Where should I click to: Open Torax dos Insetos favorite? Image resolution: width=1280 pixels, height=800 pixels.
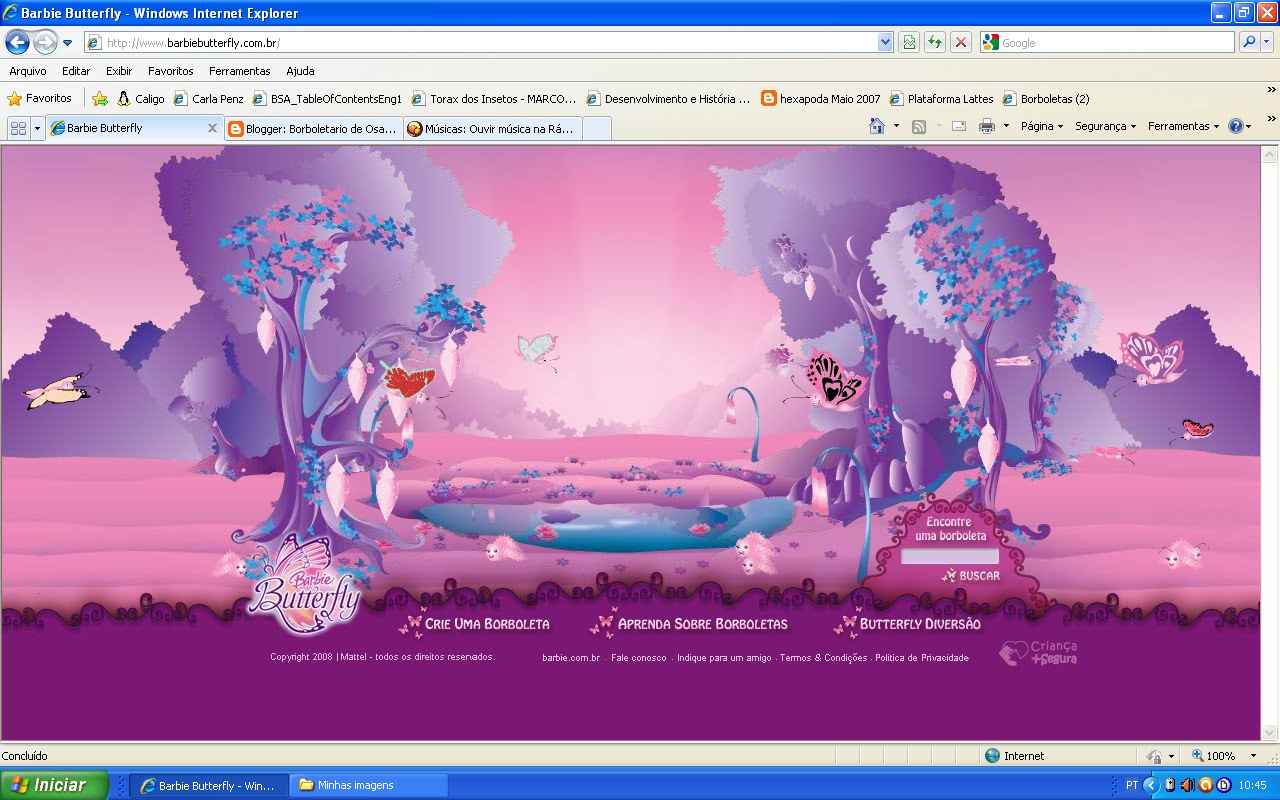(x=495, y=99)
